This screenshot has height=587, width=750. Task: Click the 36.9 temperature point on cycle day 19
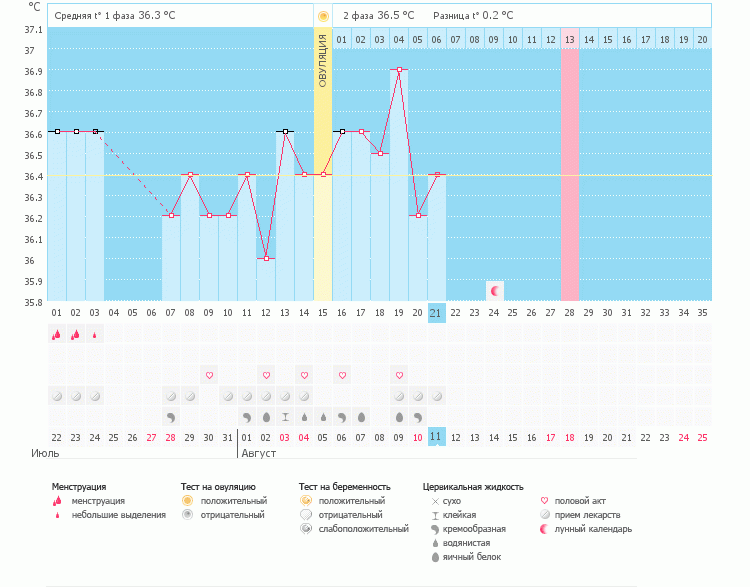(399, 70)
